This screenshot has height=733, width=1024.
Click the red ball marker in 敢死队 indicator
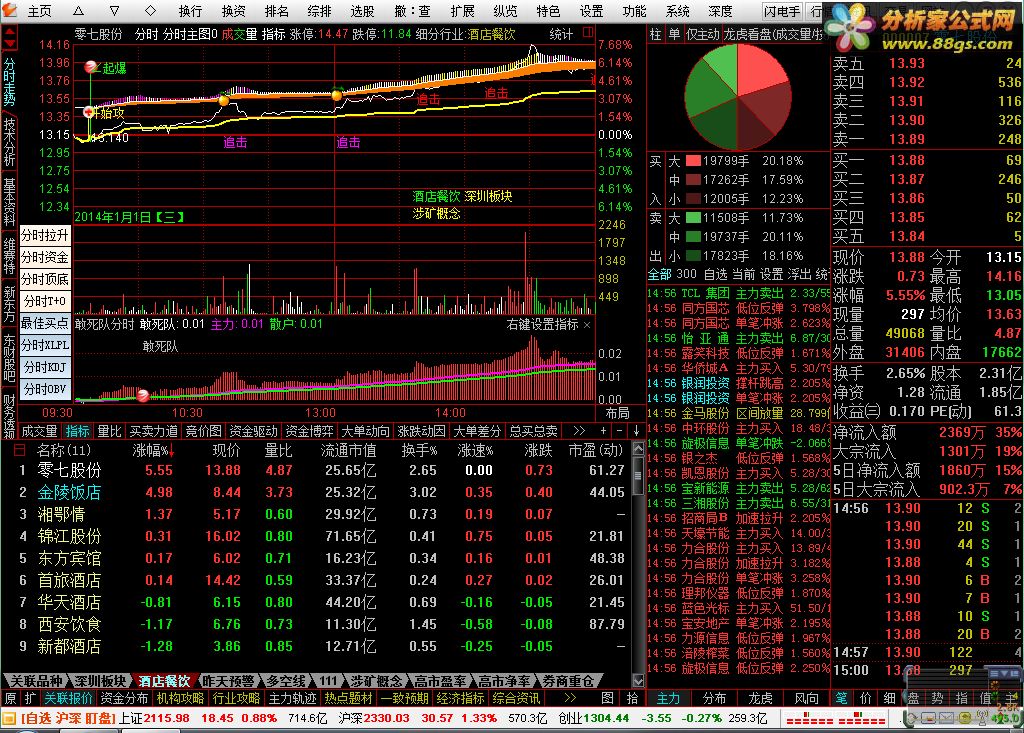tap(143, 395)
